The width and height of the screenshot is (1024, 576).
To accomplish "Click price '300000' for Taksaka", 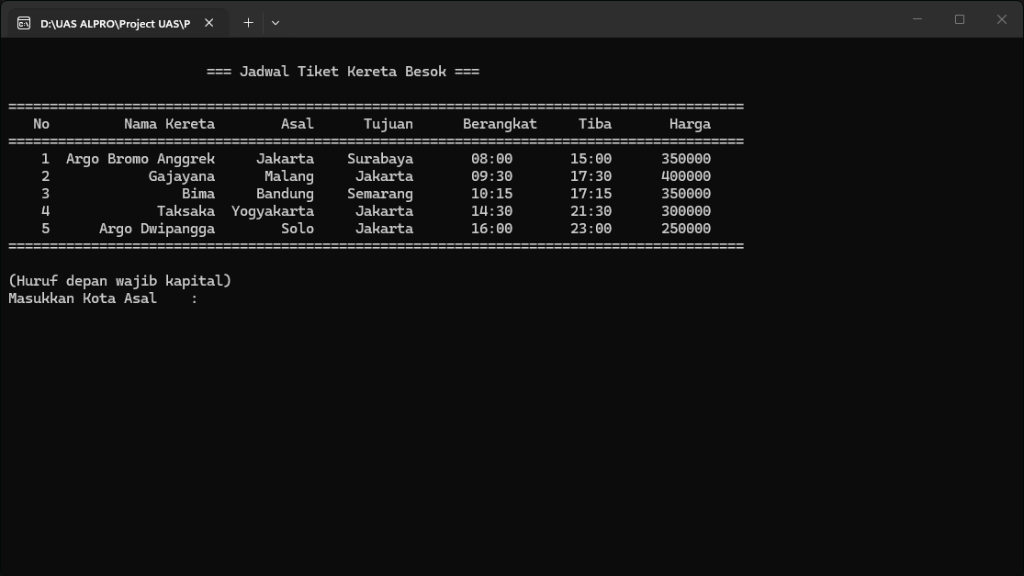I will pos(686,211).
